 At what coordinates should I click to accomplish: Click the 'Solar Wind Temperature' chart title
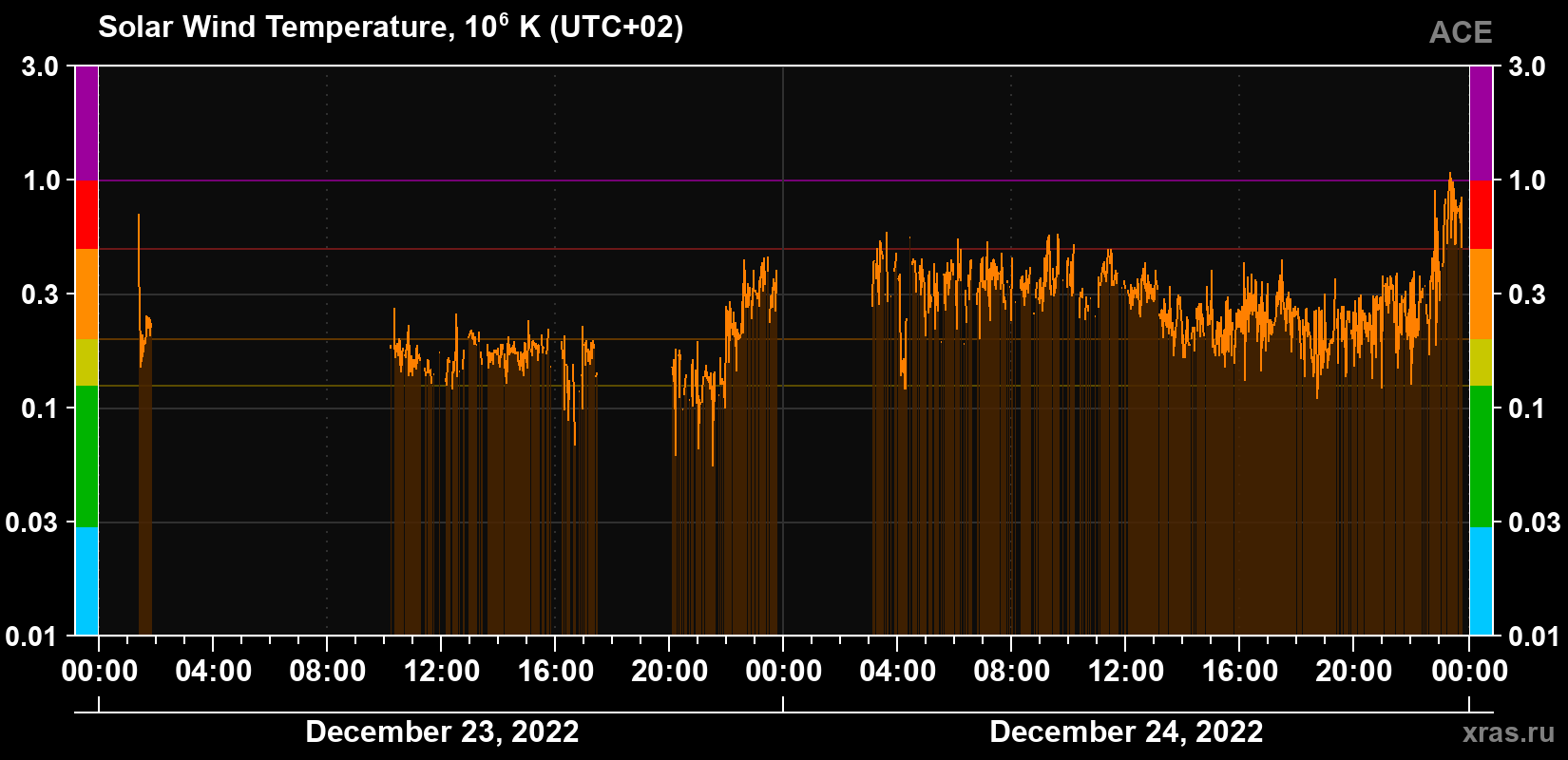[x=391, y=27]
